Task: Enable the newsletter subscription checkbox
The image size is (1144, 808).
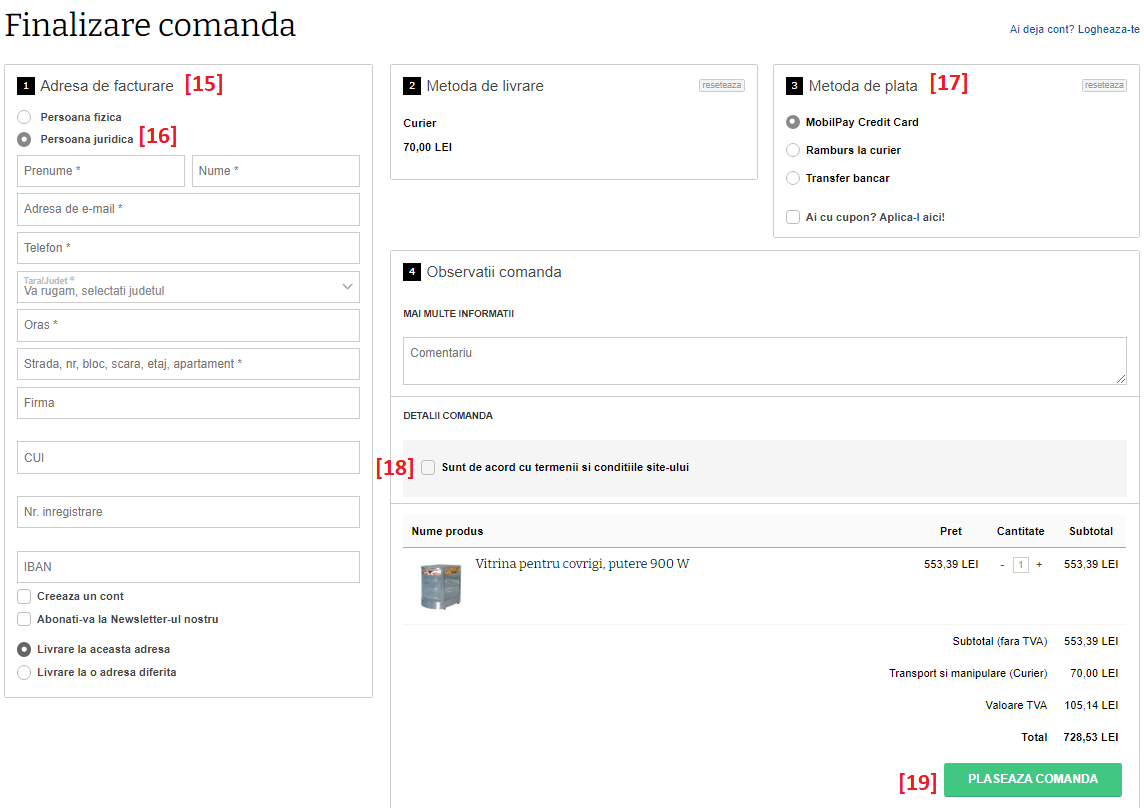Action: coord(23,618)
